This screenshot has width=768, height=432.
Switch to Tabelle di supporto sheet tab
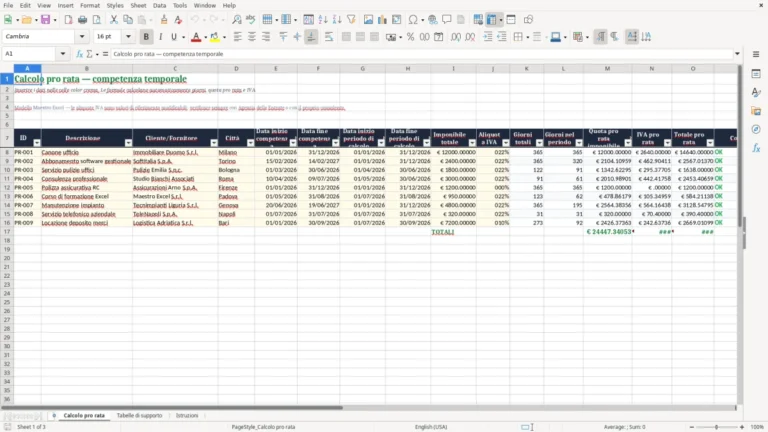pyautogui.click(x=139, y=415)
